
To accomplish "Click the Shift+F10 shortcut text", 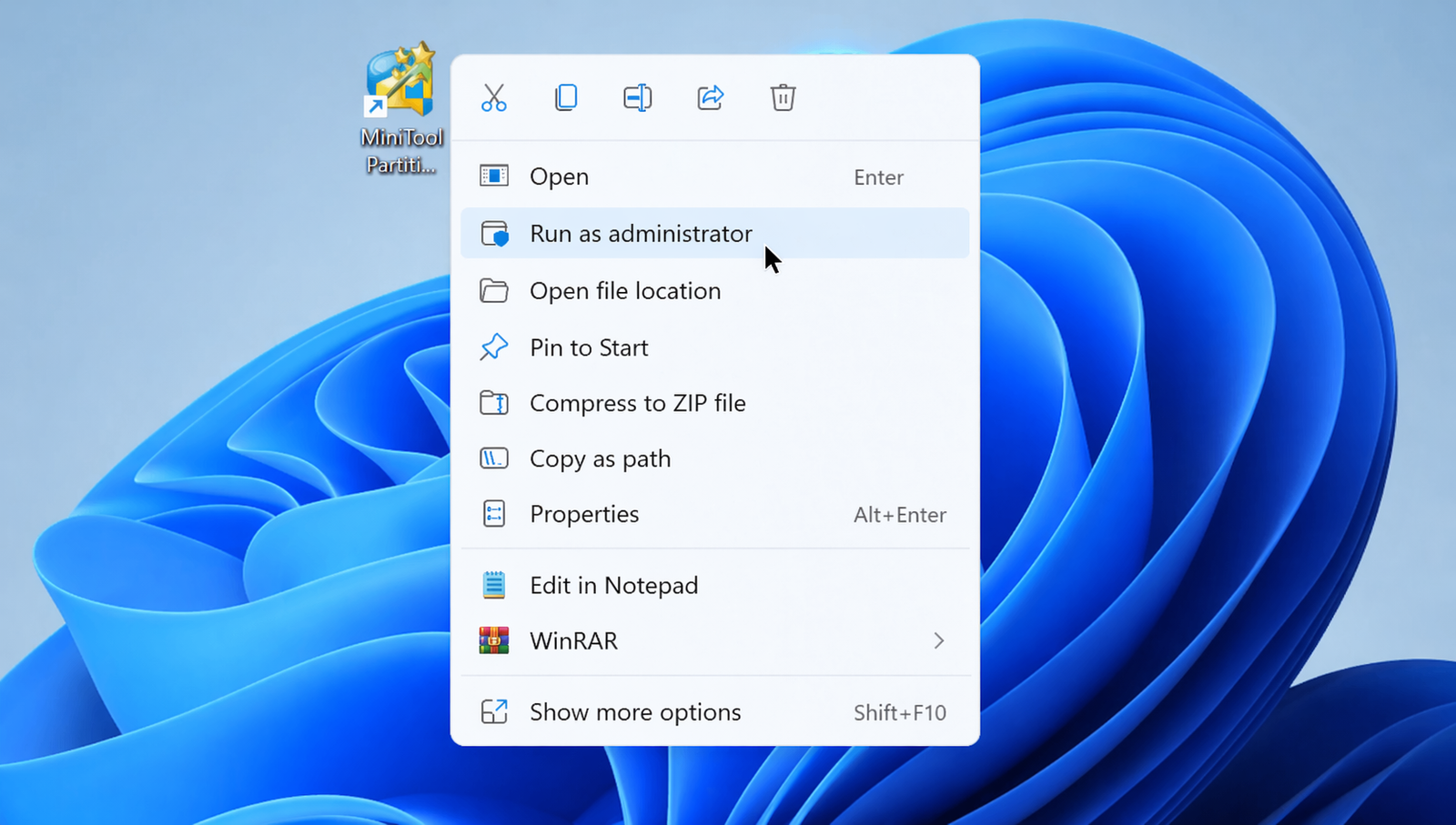I will point(900,712).
